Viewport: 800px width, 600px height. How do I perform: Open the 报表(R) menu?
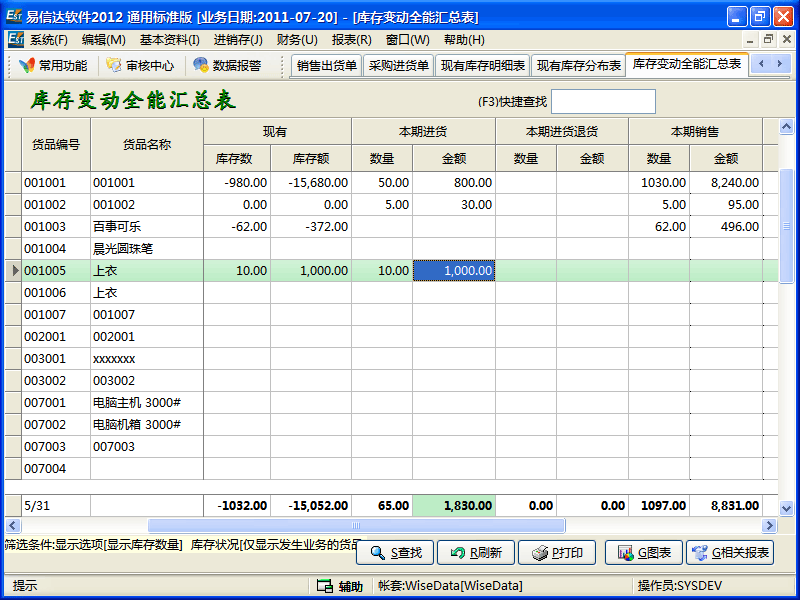351,40
